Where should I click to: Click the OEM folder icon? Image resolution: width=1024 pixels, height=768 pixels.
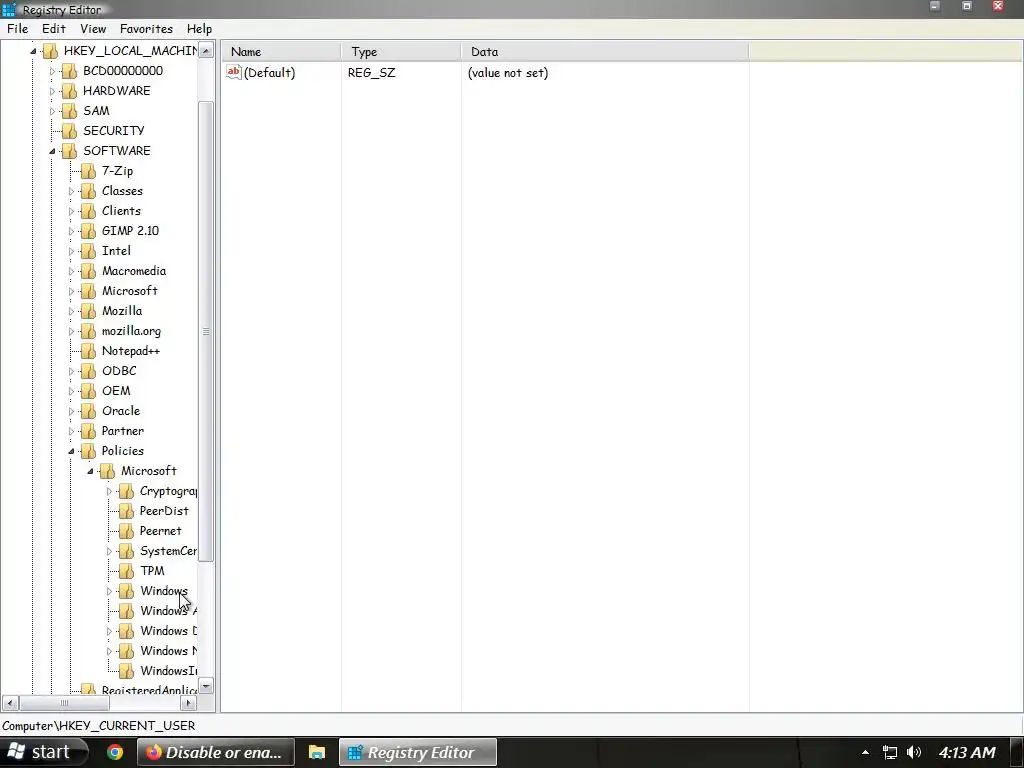point(88,391)
